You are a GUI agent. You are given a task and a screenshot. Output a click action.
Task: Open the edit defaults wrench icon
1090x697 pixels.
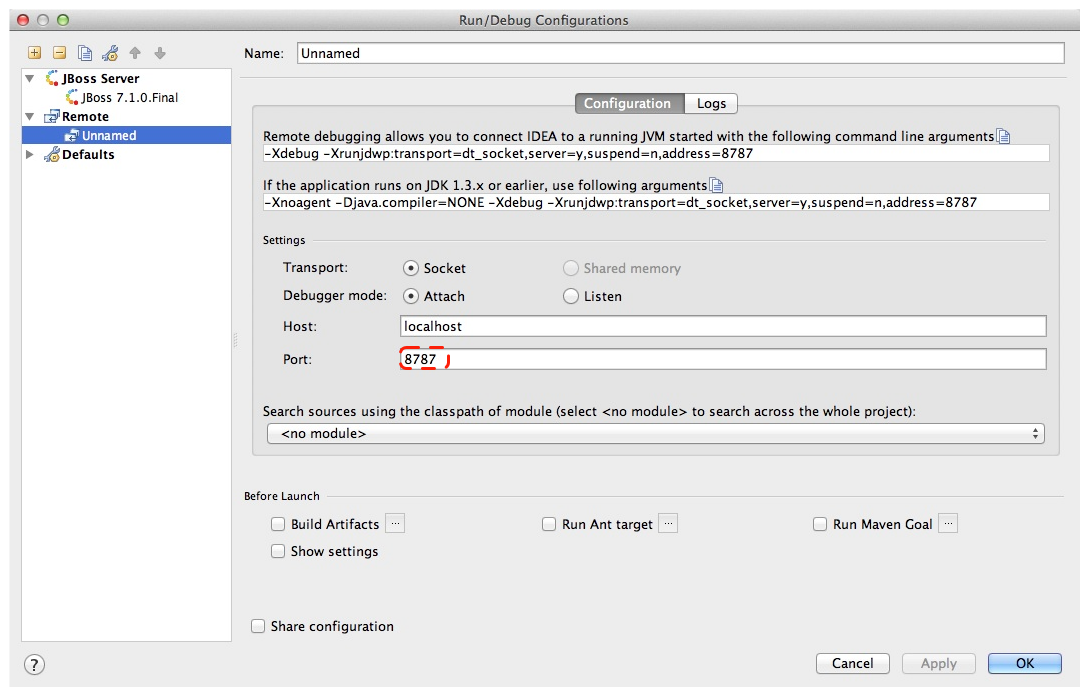[x=110, y=53]
